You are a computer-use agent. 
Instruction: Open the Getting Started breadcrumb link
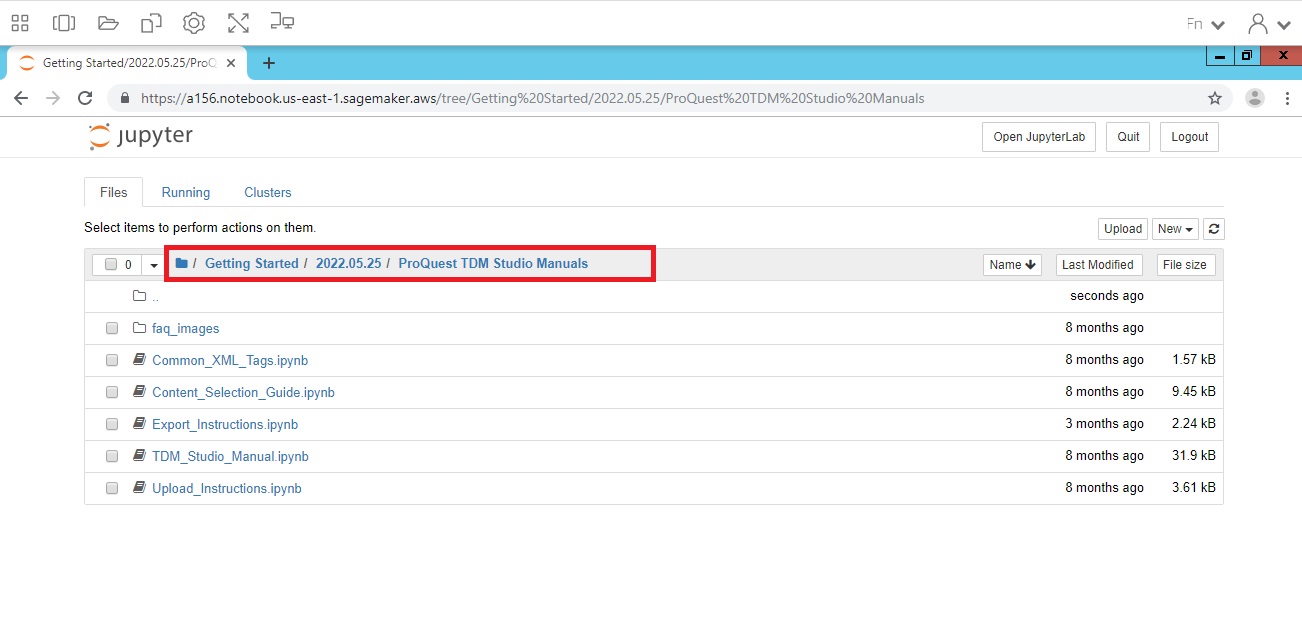point(252,264)
